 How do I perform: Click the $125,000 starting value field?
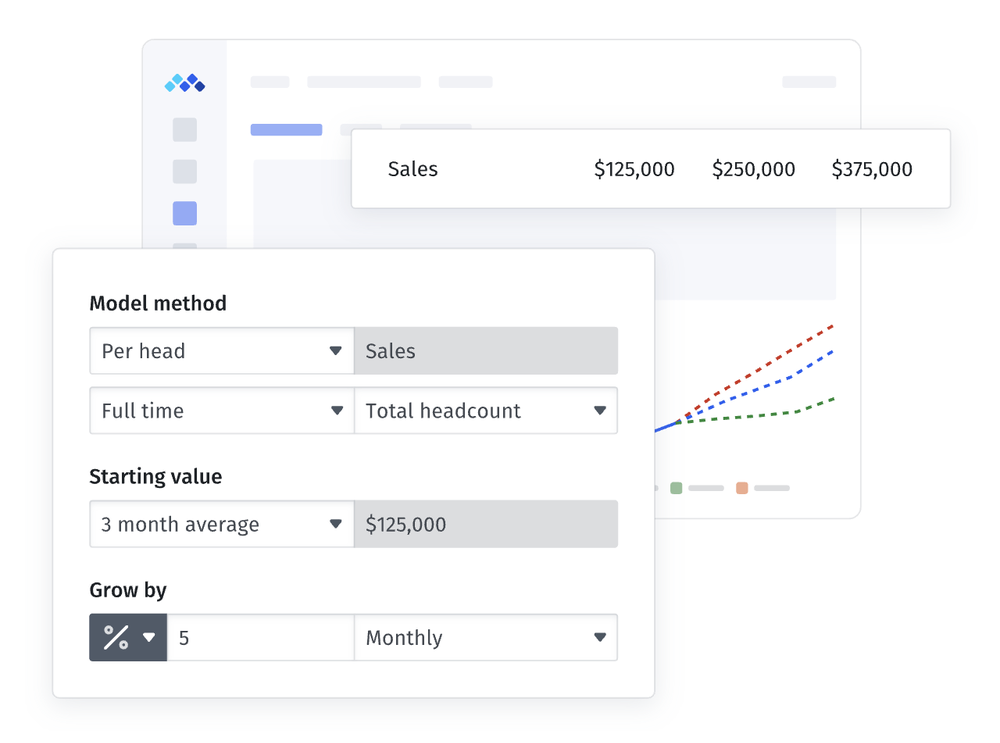click(x=486, y=524)
